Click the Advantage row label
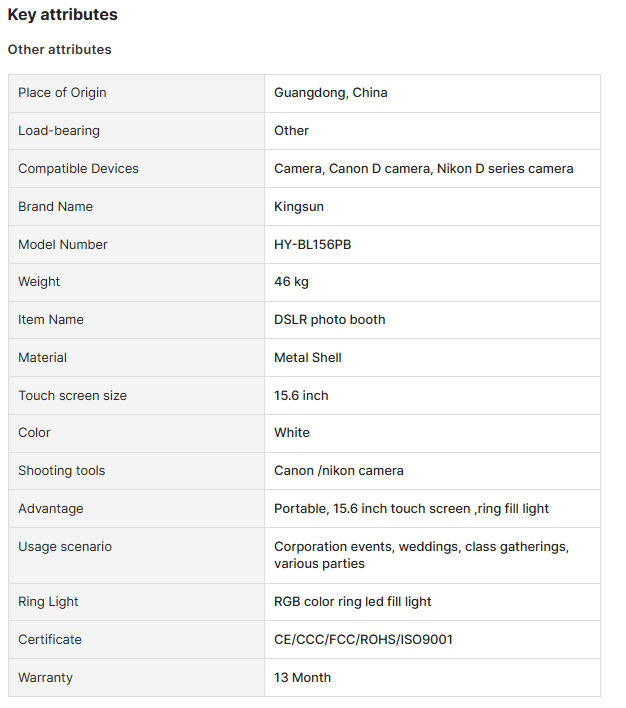This screenshot has width=626, height=708. 51,508
